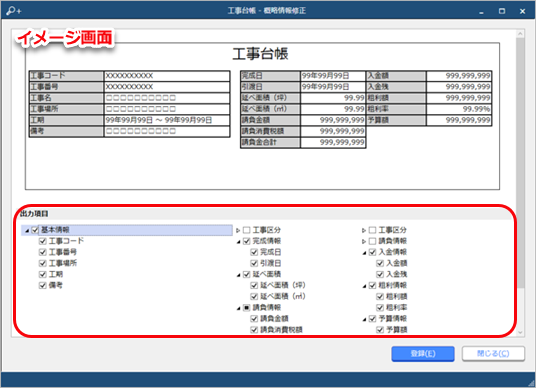Click the 出力項目 section header
This screenshot has width=536, height=388.
34,214
